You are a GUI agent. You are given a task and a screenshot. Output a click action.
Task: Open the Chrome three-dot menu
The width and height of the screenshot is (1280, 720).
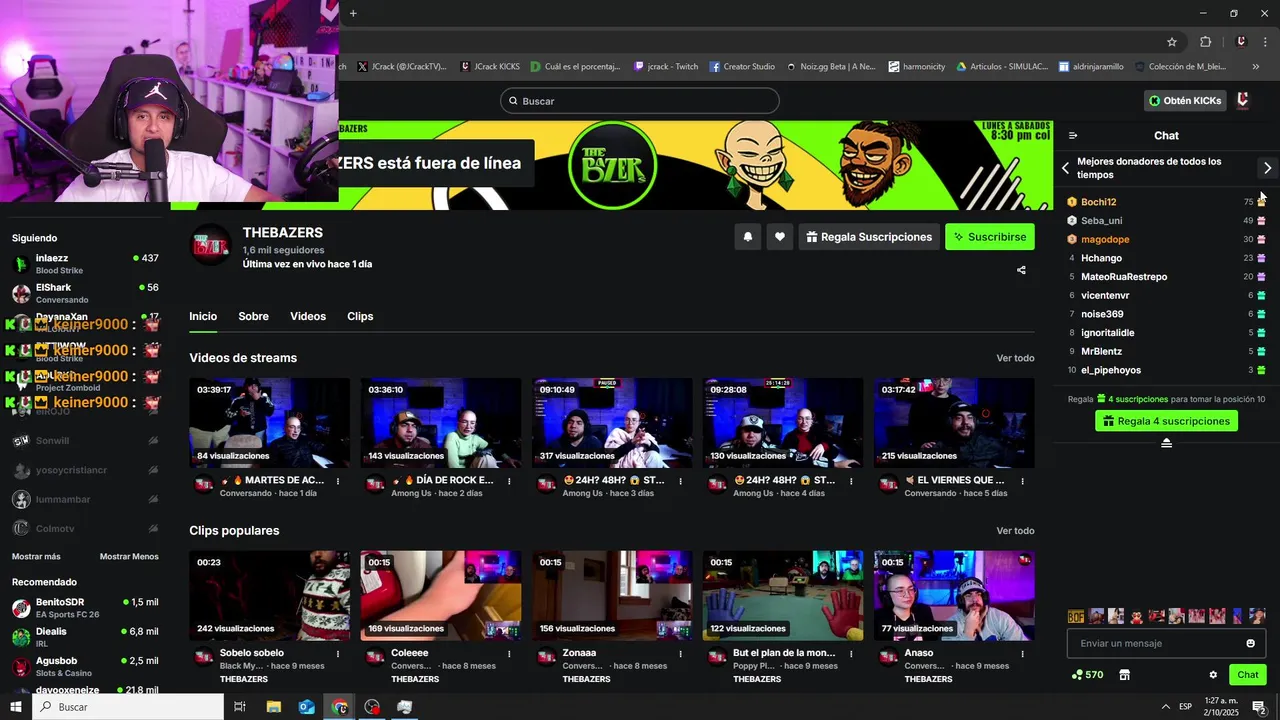[1263, 42]
